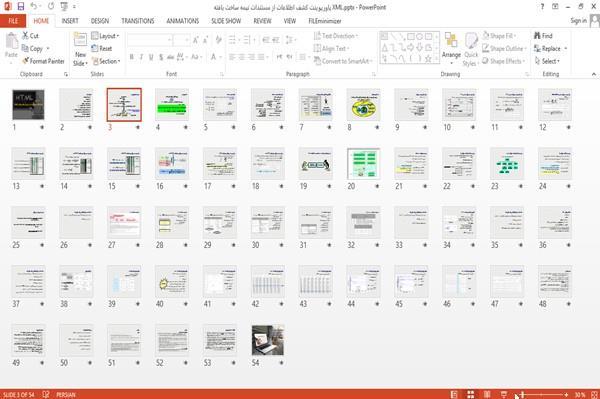Open the Layout dropdown

(x=105, y=36)
